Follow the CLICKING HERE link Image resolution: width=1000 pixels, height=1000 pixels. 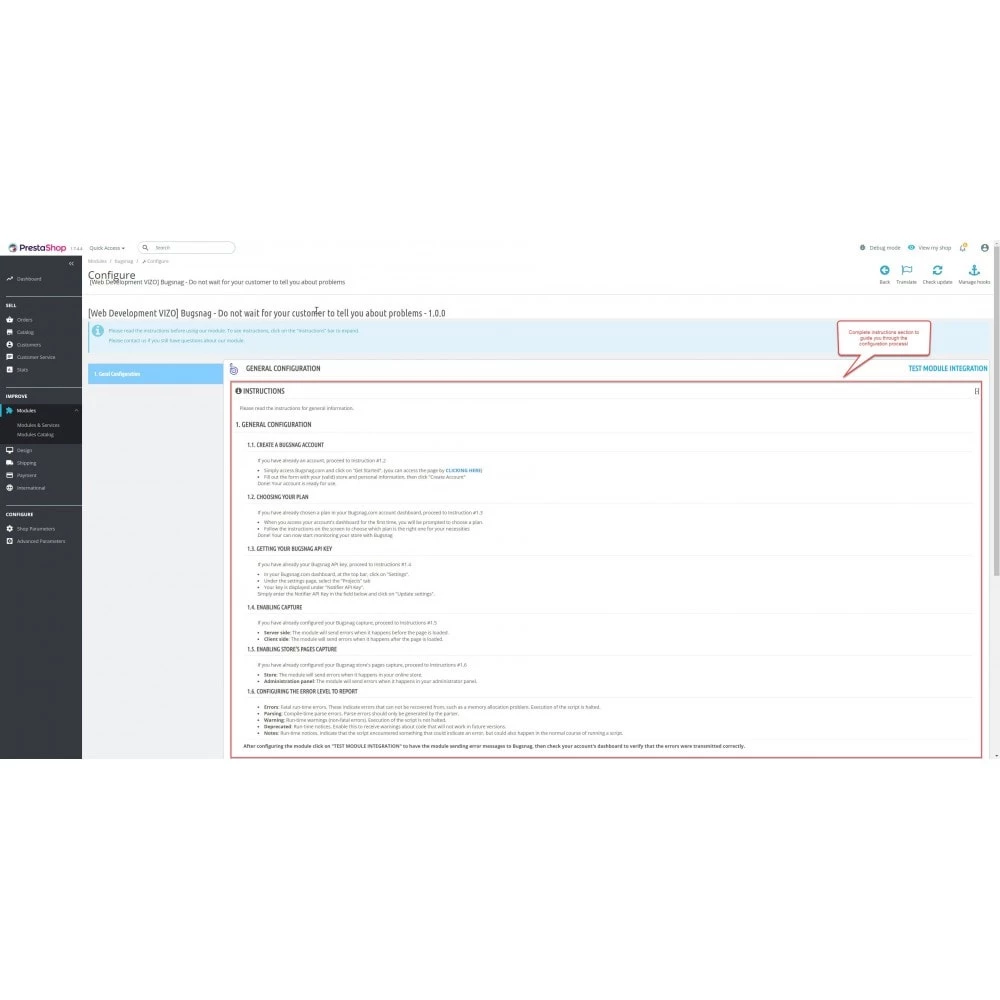464,471
